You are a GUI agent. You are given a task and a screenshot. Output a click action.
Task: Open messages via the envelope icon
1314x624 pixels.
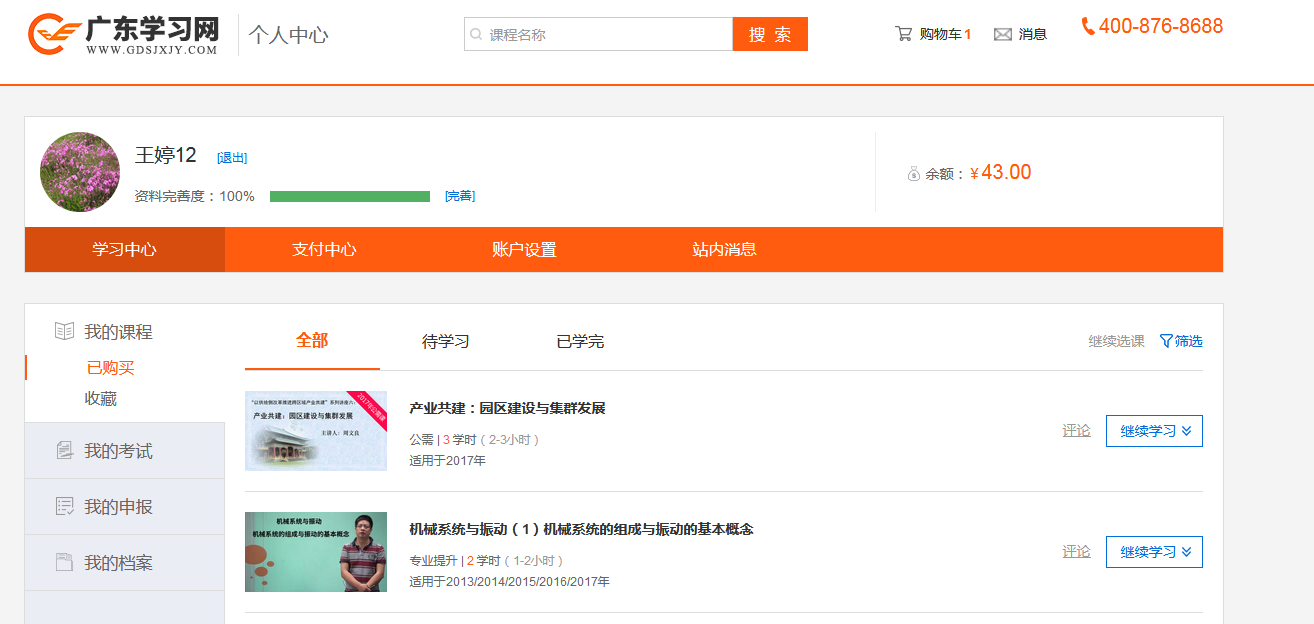tap(1002, 35)
